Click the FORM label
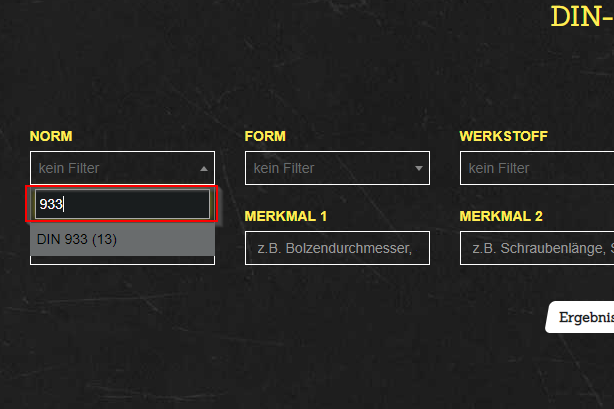This screenshot has height=409, width=614. point(265,136)
